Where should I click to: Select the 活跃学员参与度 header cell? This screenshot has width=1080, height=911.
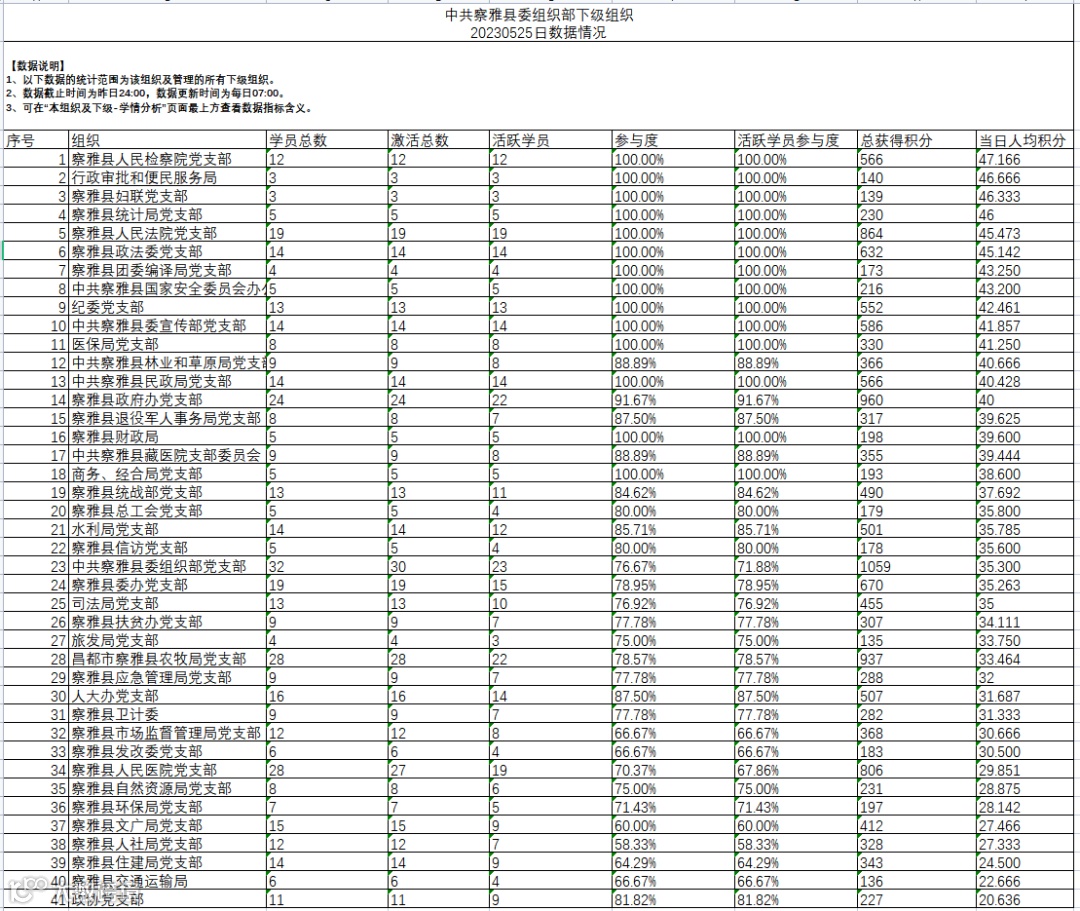click(796, 140)
